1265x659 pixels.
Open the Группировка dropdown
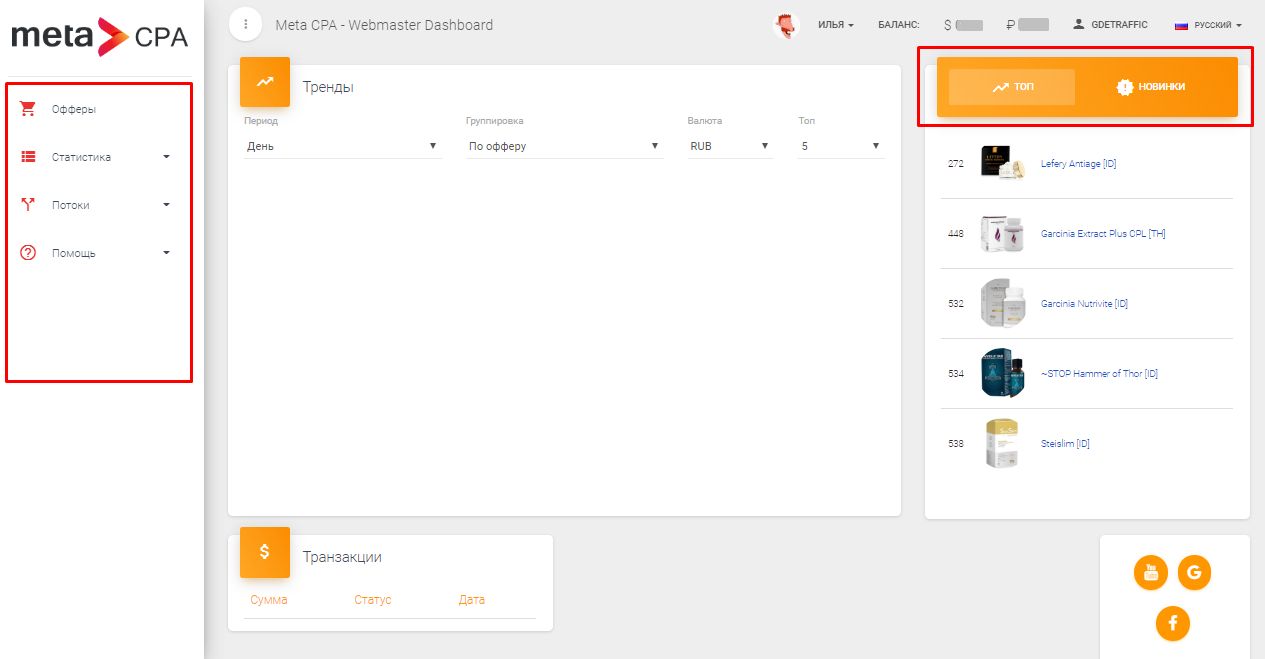click(564, 146)
